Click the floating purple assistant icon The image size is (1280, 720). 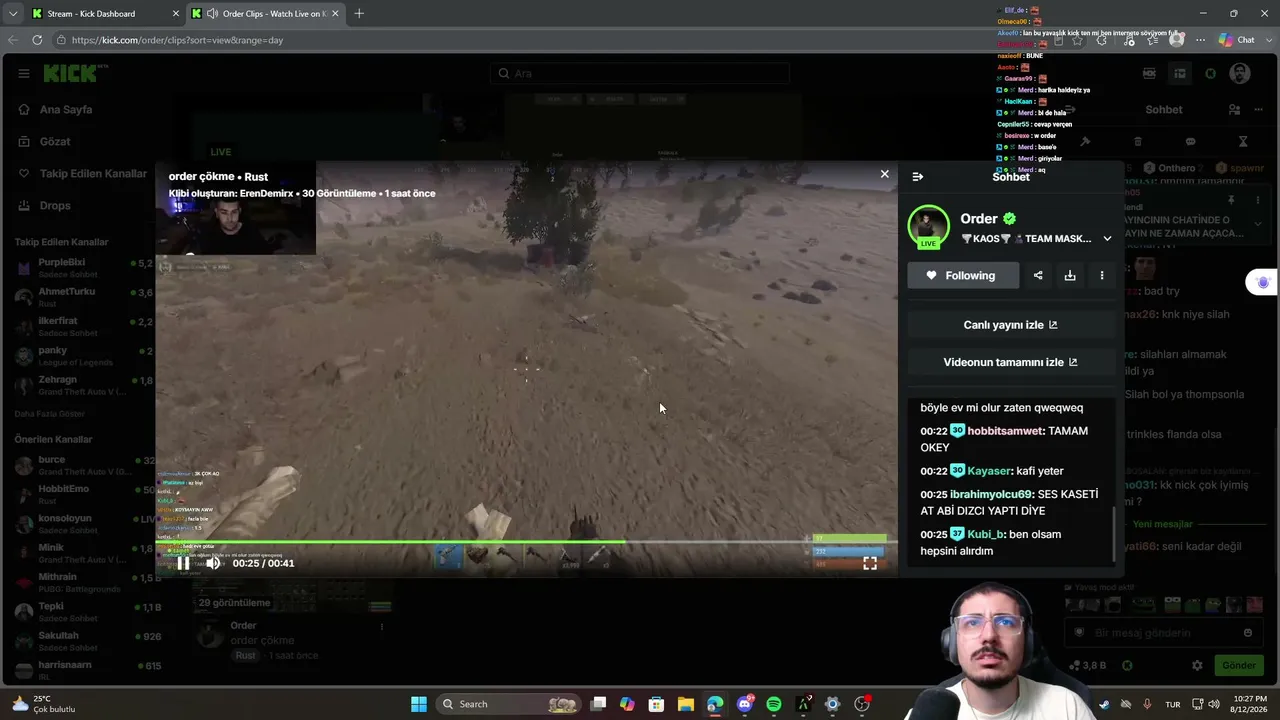1263,283
